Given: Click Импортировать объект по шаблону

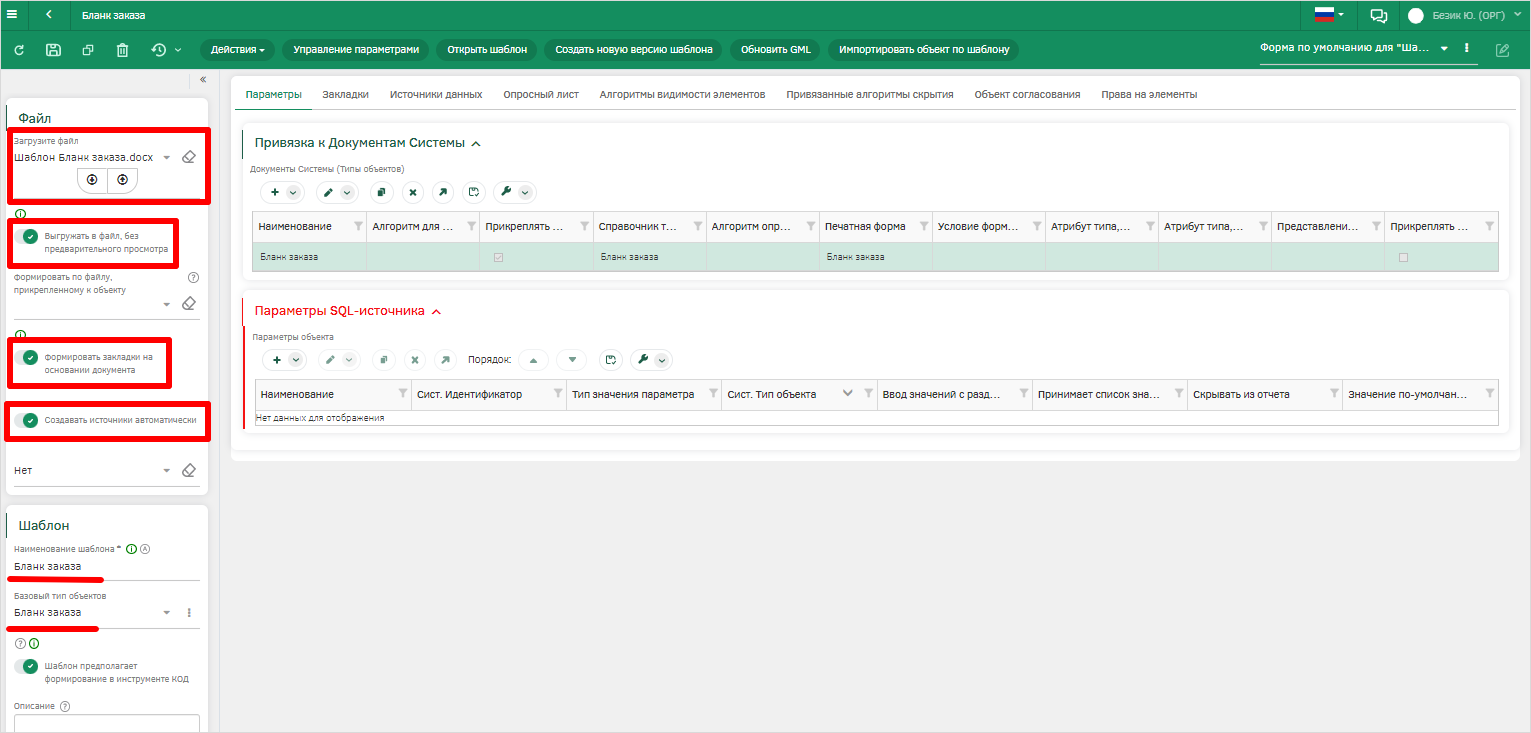Looking at the screenshot, I should tap(924, 49).
